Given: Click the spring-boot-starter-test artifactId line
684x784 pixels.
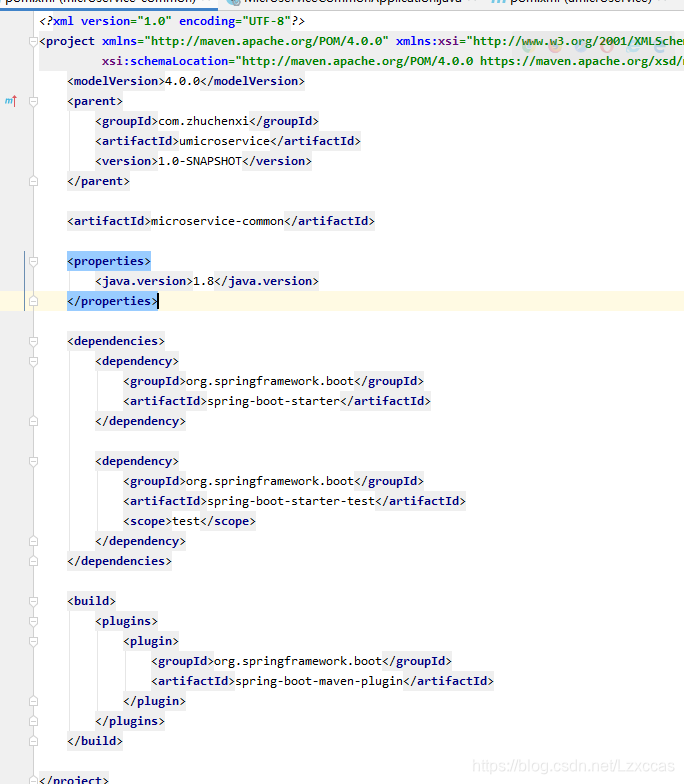Looking at the screenshot, I should pyautogui.click(x=294, y=501).
